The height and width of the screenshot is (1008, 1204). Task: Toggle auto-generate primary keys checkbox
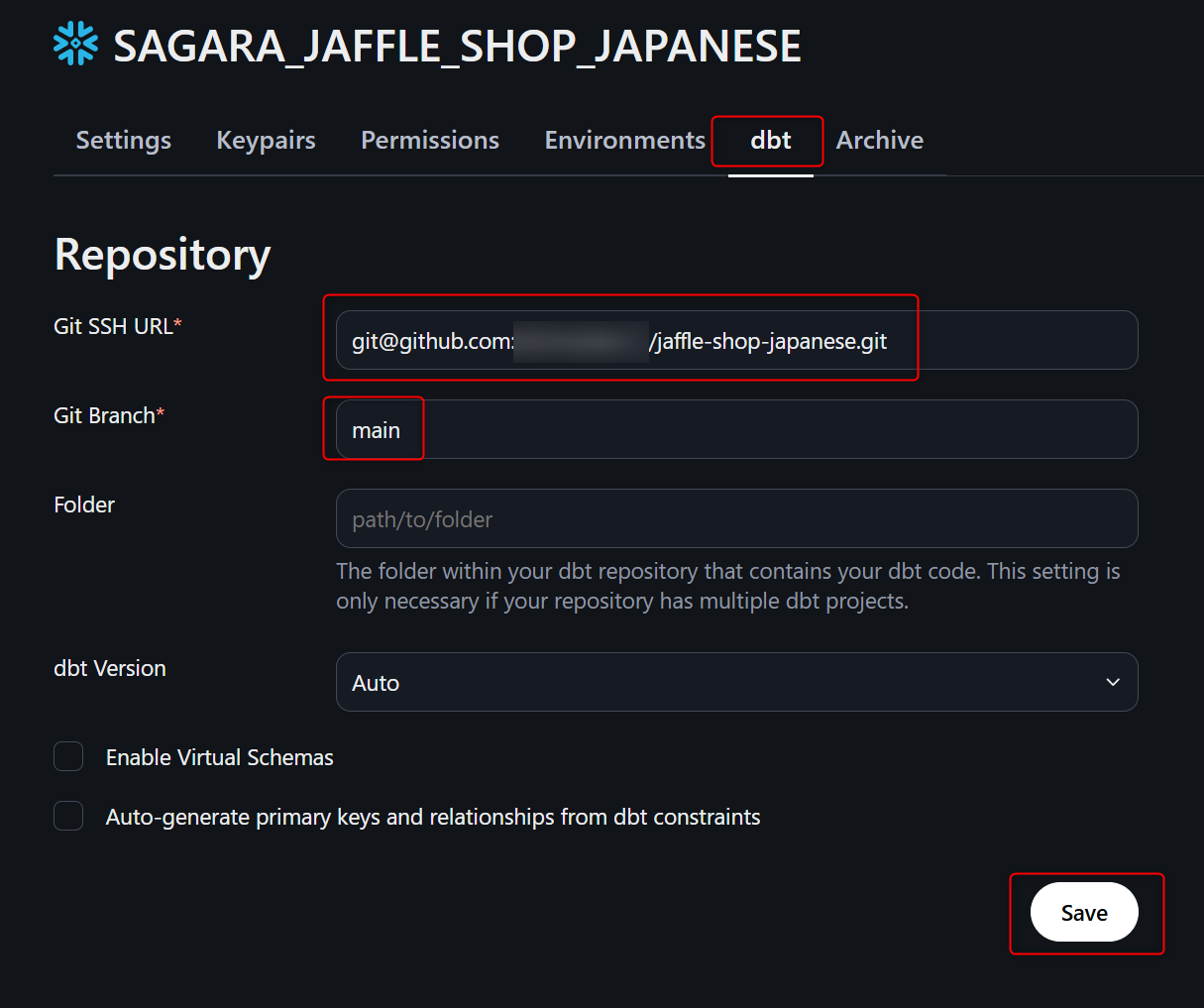[68, 816]
